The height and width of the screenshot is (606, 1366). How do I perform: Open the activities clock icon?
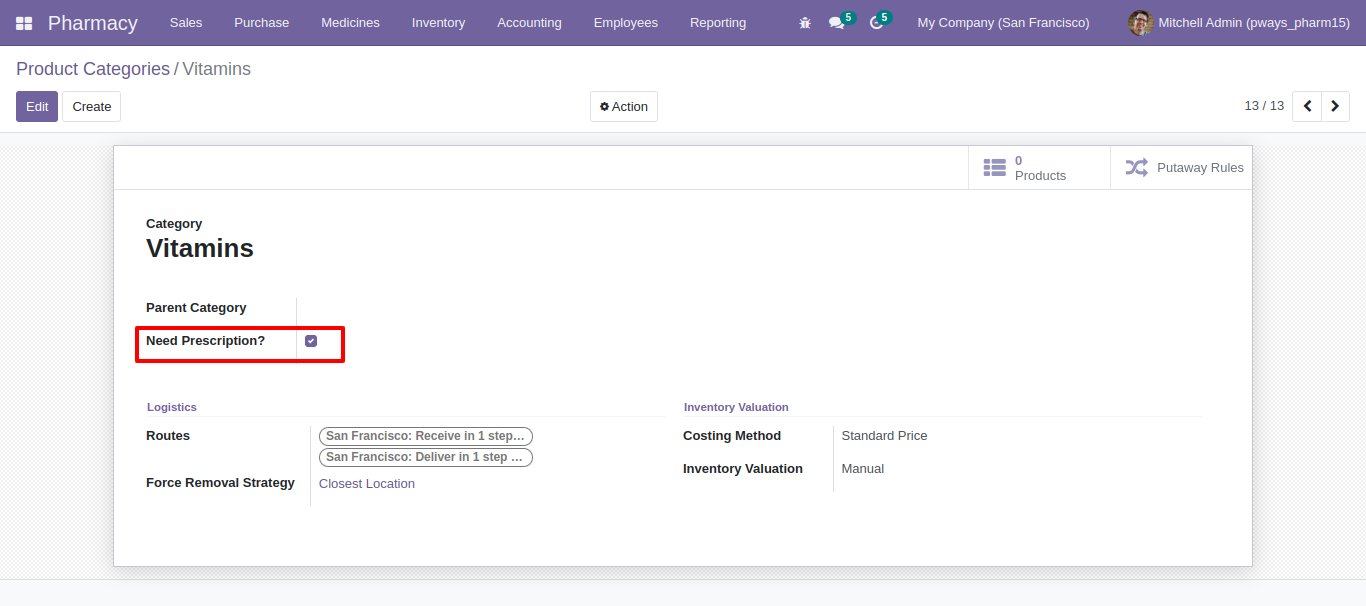[x=876, y=23]
